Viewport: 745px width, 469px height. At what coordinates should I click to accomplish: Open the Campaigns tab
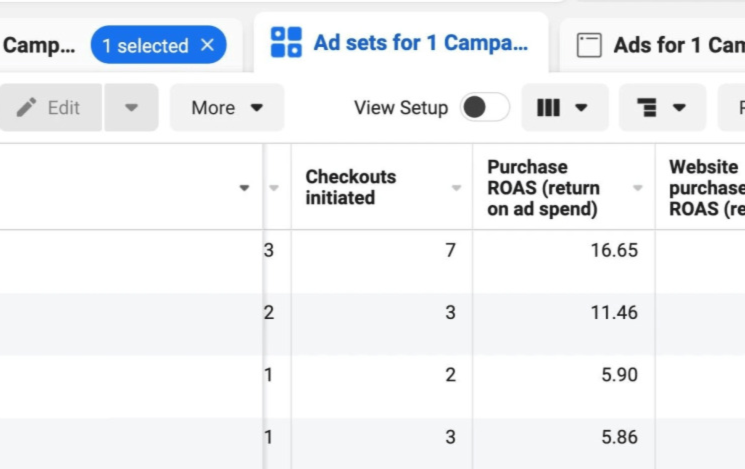[38, 45]
